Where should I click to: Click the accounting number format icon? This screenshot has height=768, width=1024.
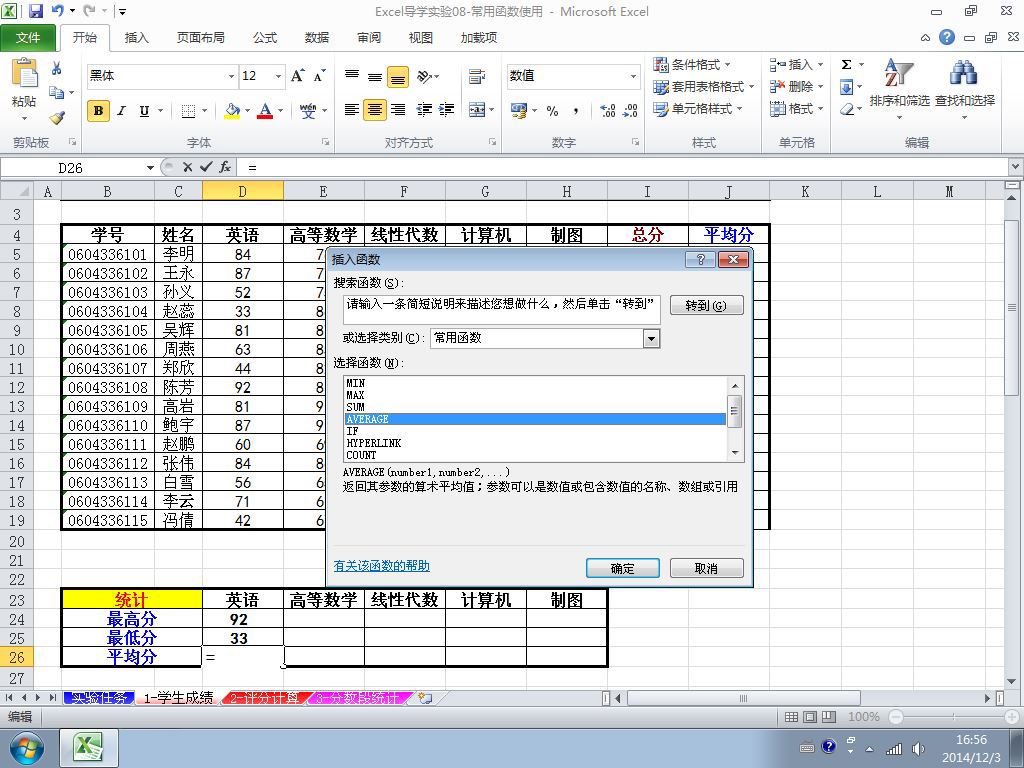(x=519, y=110)
